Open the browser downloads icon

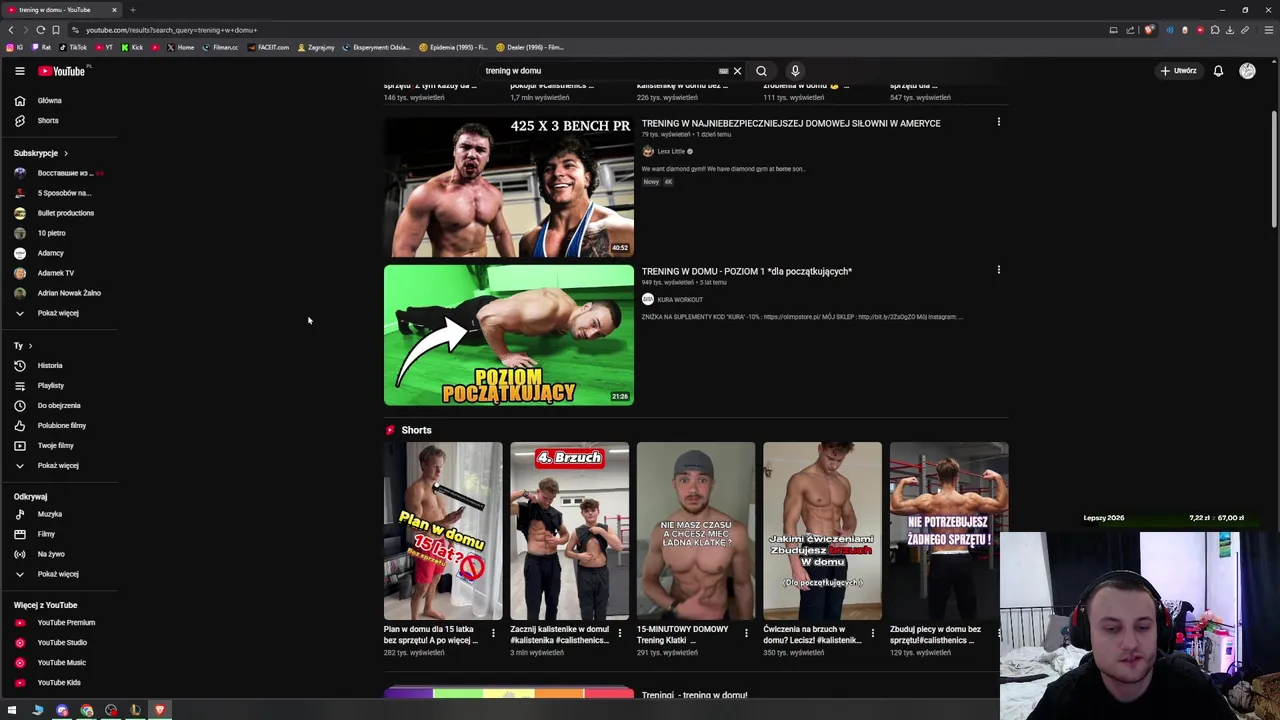point(1230,30)
